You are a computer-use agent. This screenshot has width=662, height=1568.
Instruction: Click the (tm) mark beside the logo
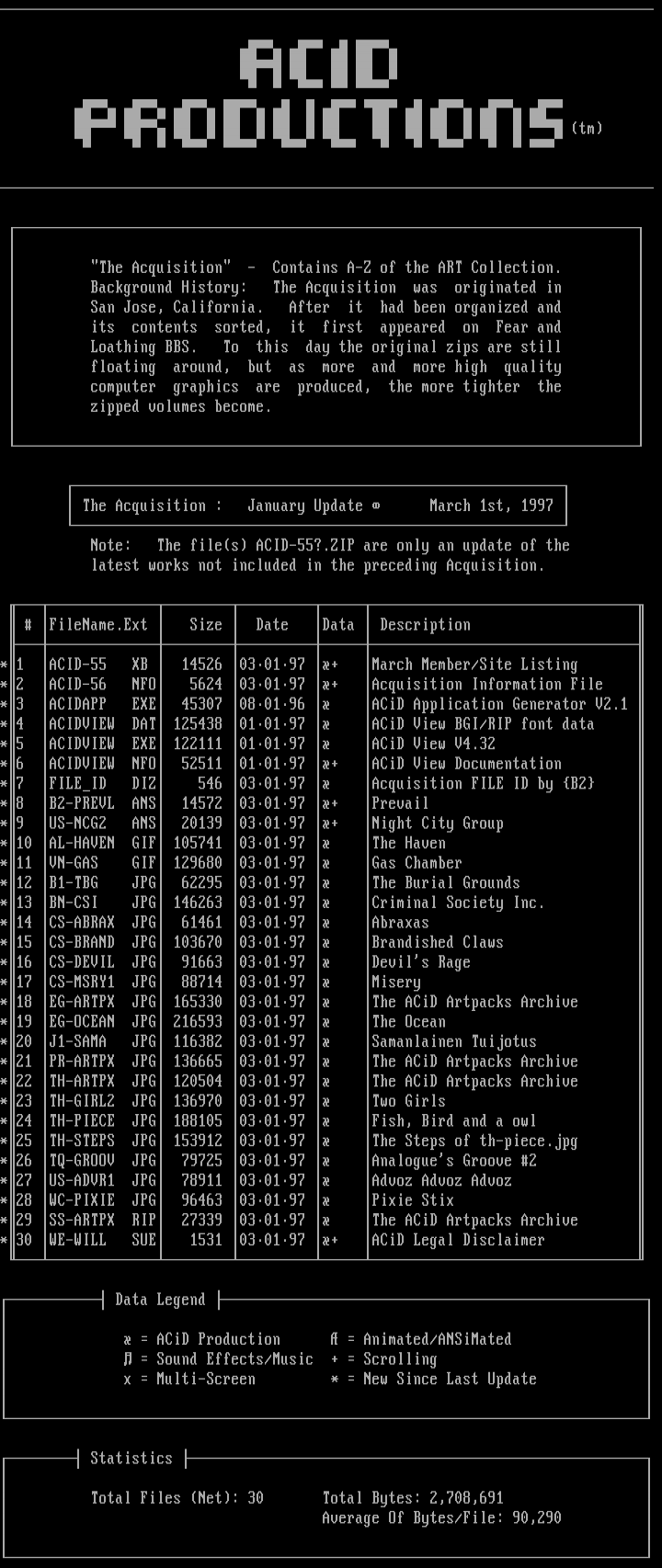(x=587, y=128)
